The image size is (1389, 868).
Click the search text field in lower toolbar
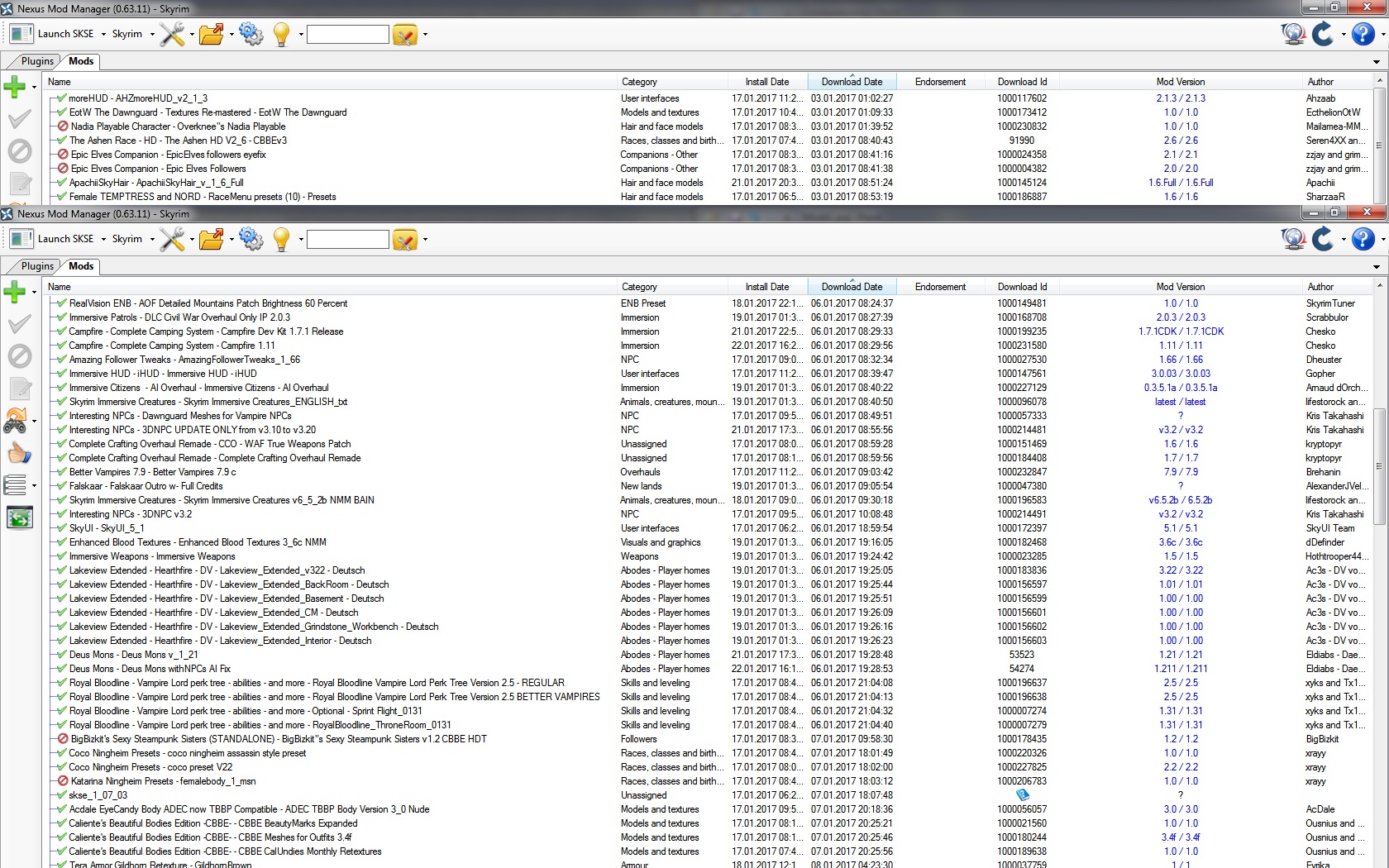(347, 240)
